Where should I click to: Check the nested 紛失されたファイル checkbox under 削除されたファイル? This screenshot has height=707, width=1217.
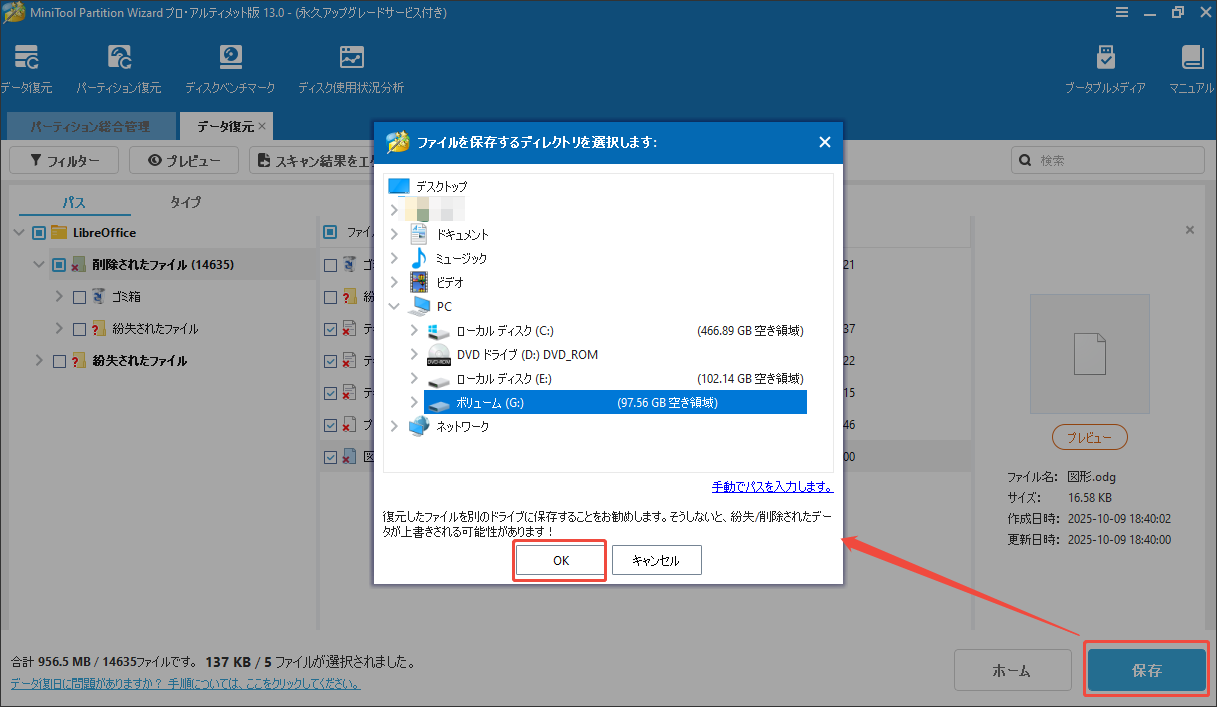[x=79, y=328]
